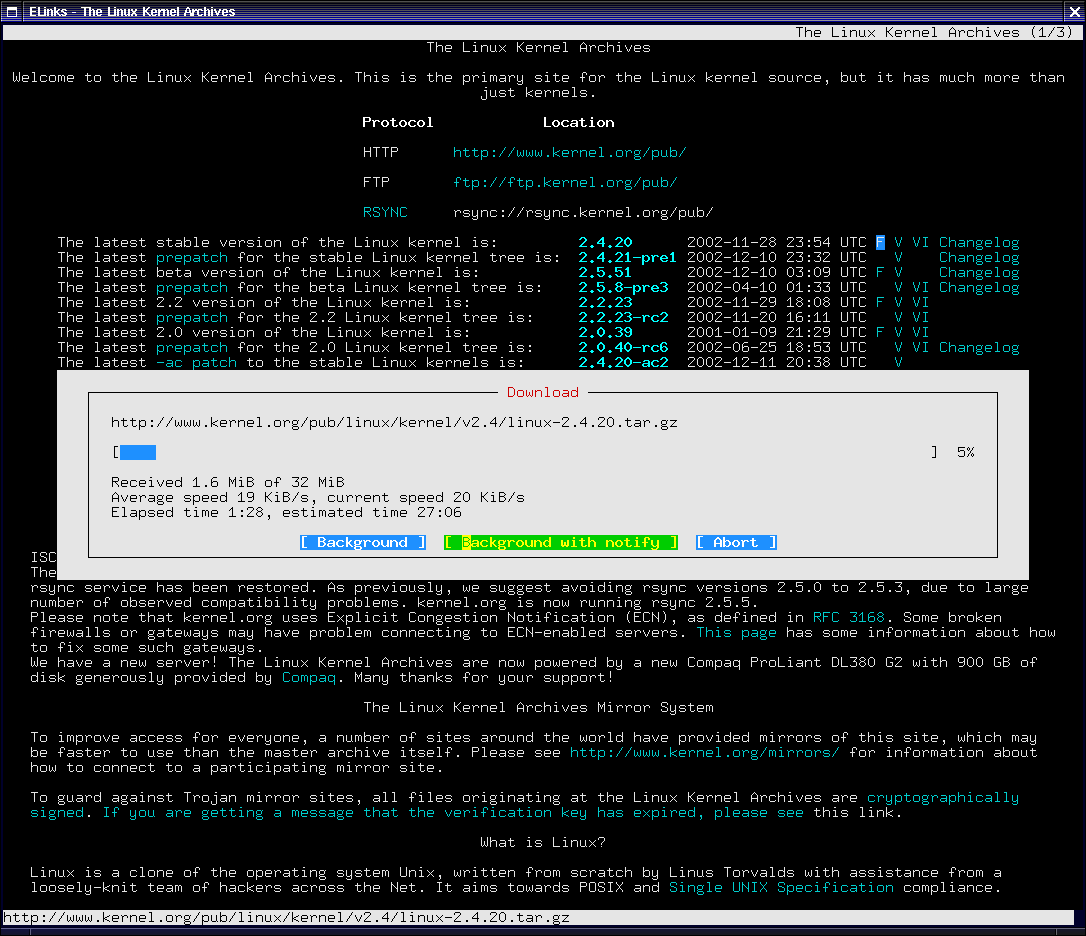Screen dimensions: 1086x936
Task: Follow prepatch link in beta kernel tree row
Action: pyautogui.click(x=192, y=288)
